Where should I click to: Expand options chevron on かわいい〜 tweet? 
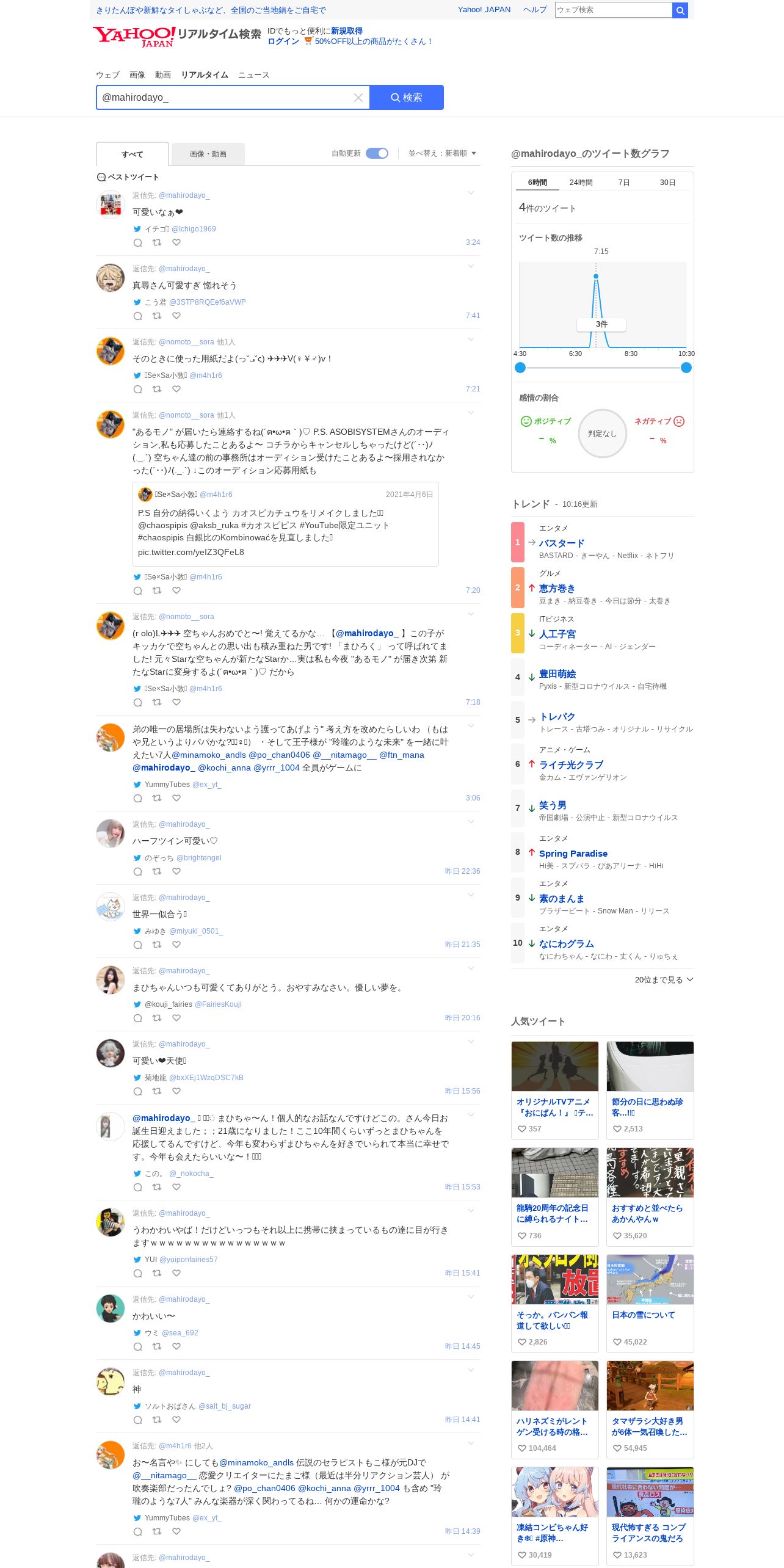coord(471,1297)
